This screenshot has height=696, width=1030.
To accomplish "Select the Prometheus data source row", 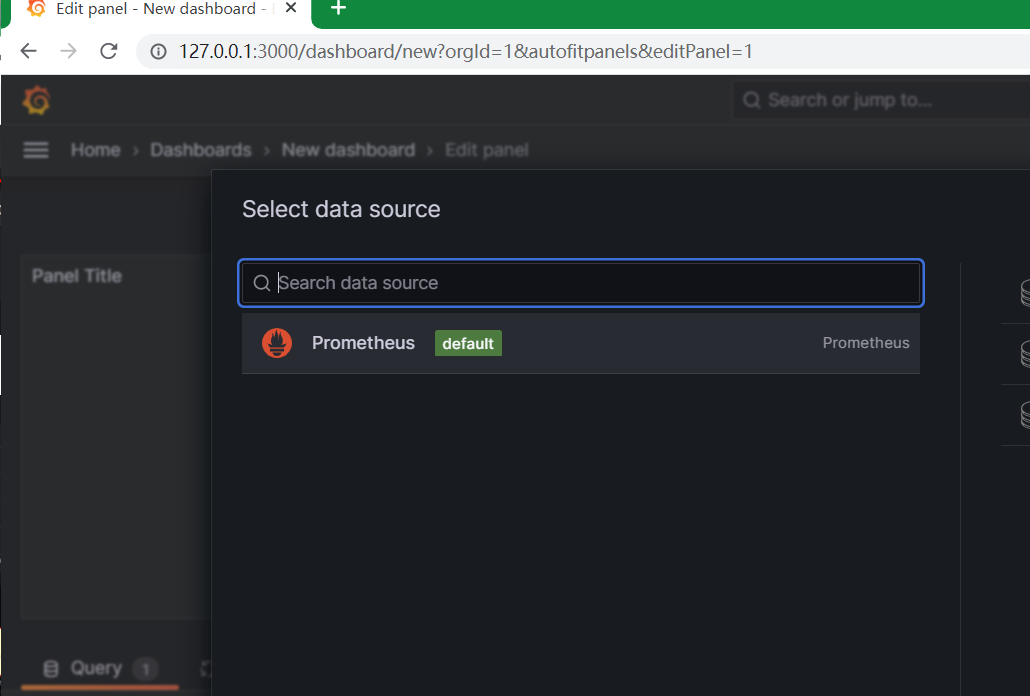I will 581,343.
